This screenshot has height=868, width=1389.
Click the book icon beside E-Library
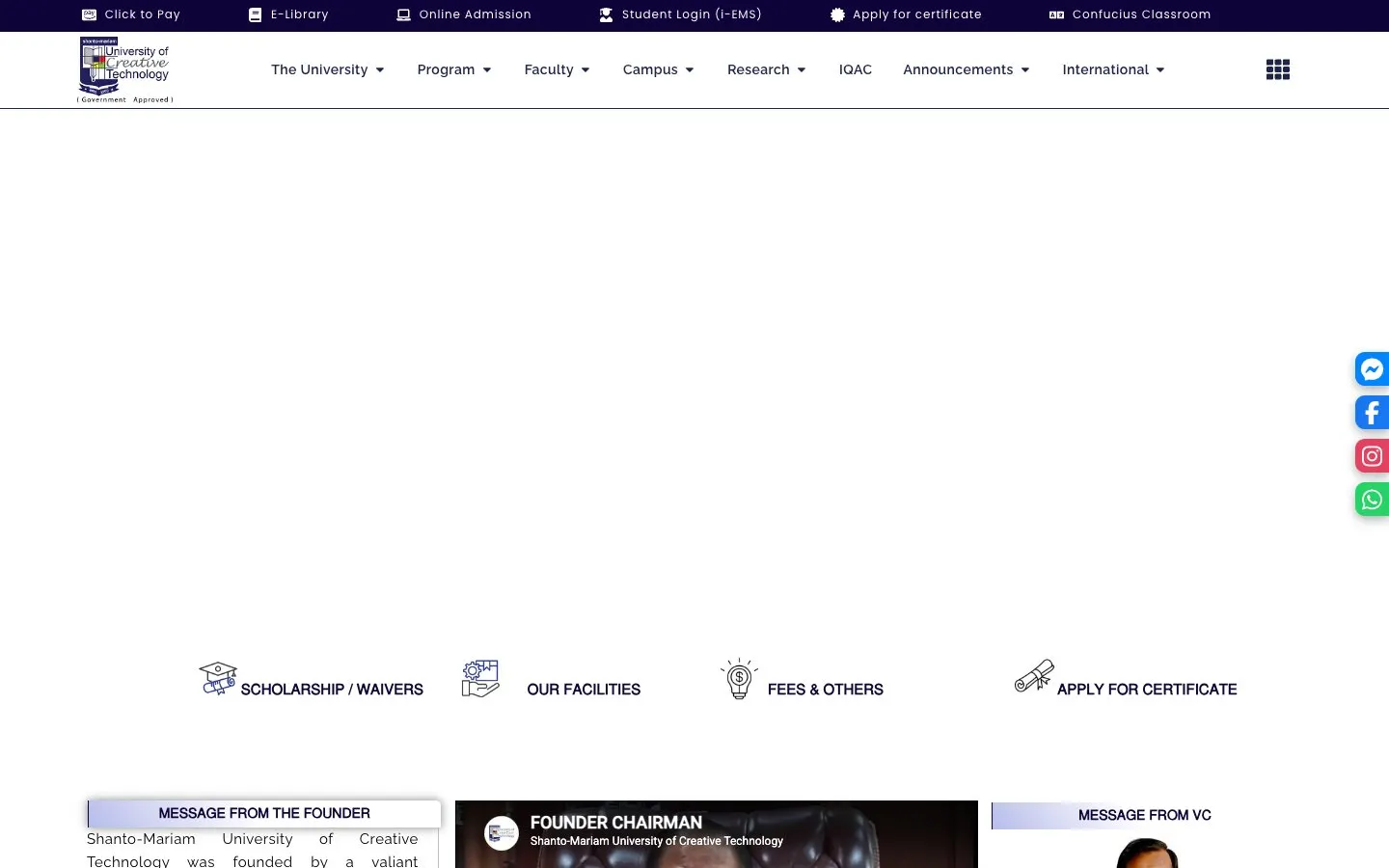(256, 14)
